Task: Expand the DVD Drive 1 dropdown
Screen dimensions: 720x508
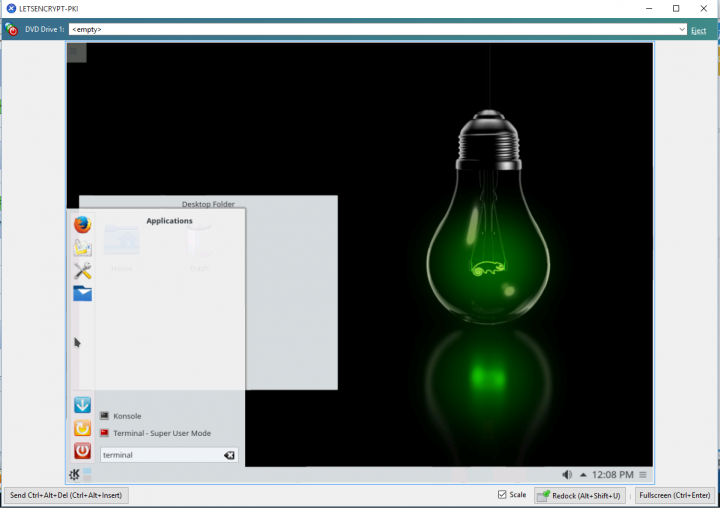Action: click(681, 30)
